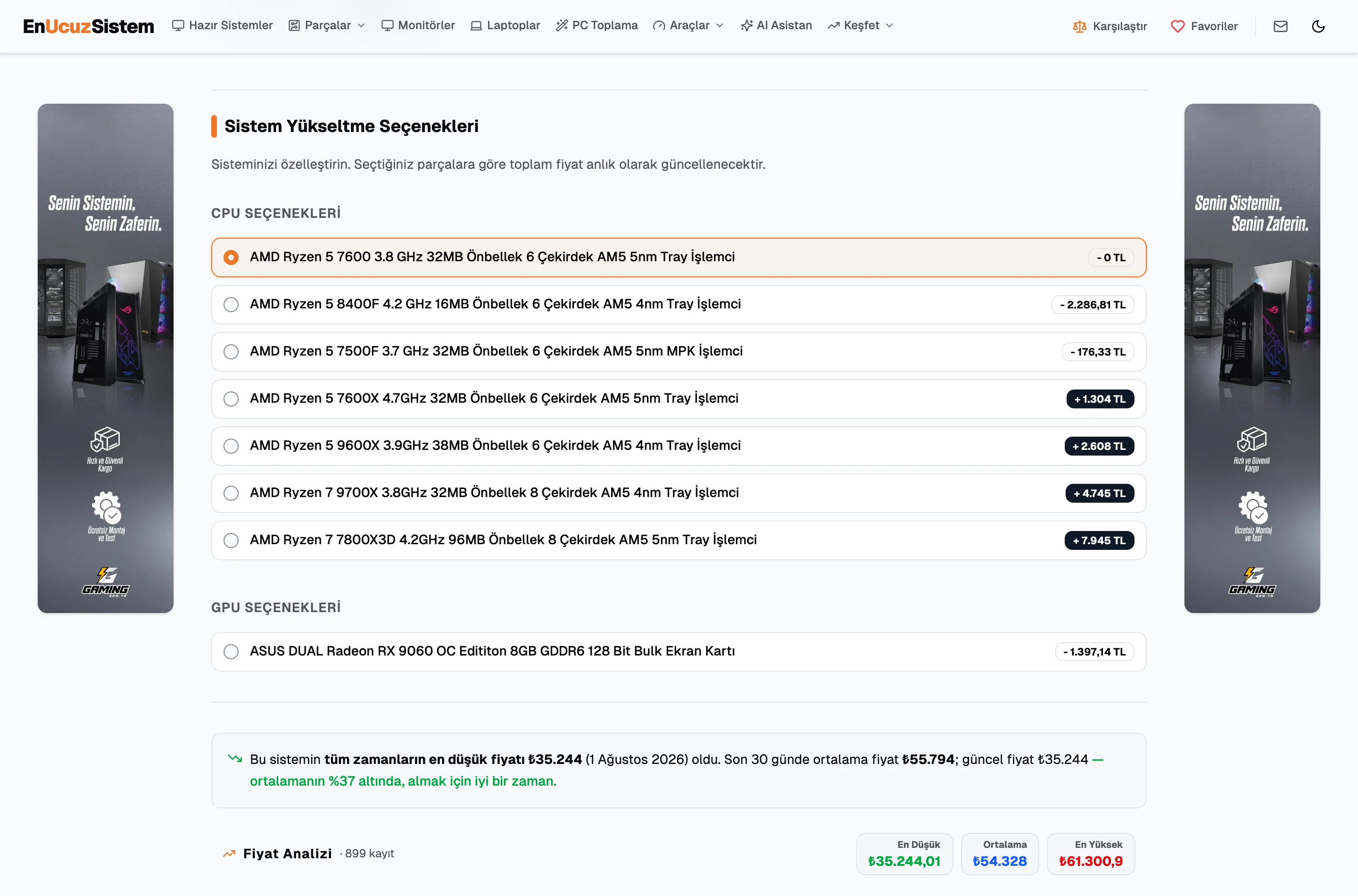
Task: Click the +1.304 TL price badge
Action: click(x=1100, y=399)
